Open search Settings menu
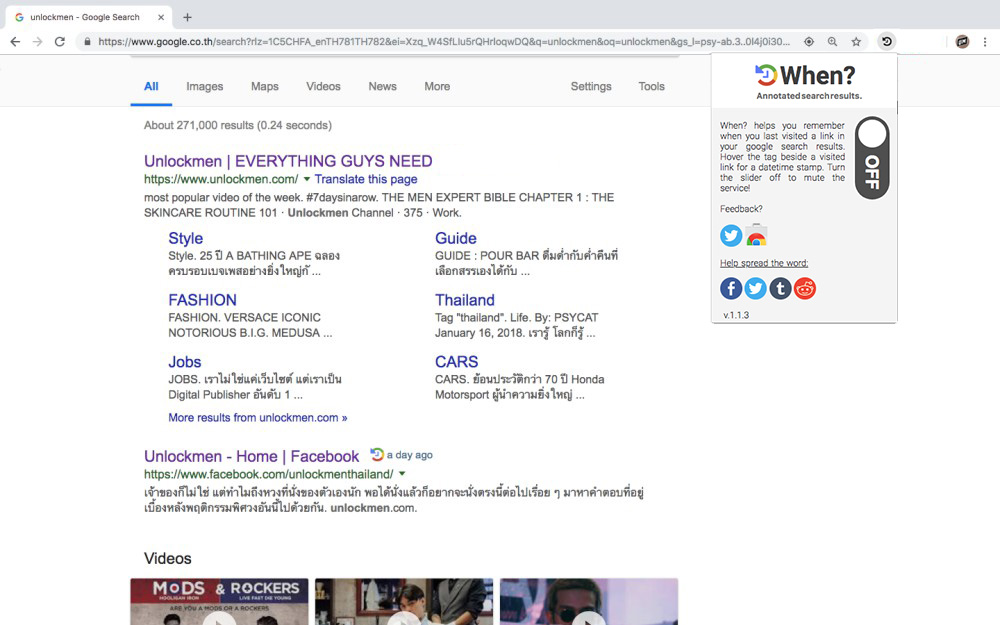 [x=591, y=86]
